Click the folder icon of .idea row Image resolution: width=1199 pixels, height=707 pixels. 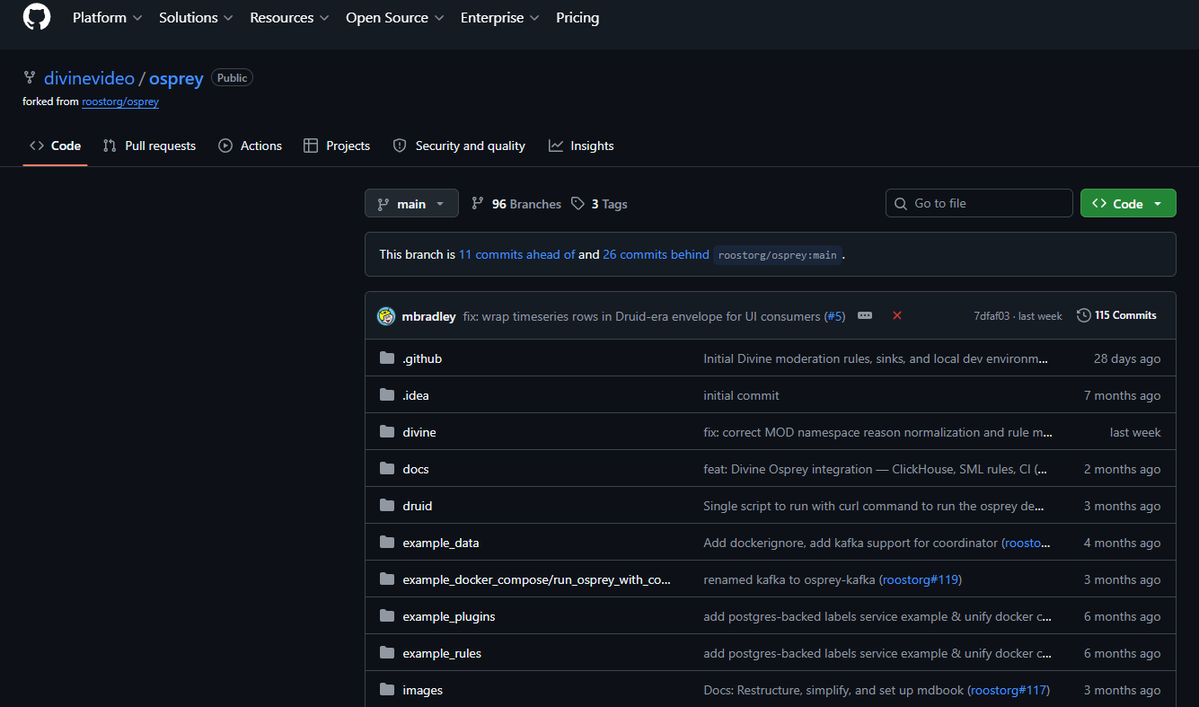pos(387,395)
